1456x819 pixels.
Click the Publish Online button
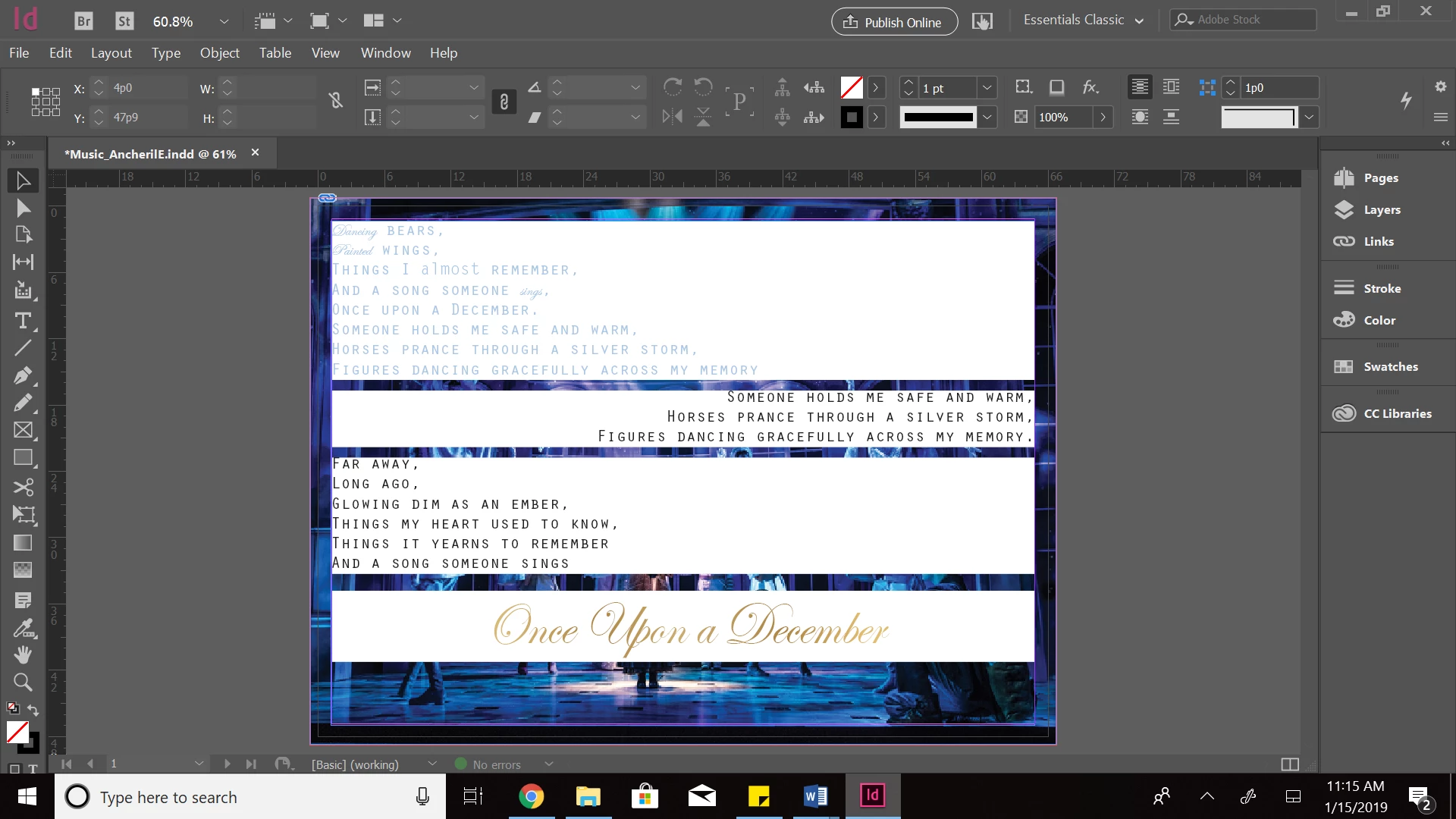tap(894, 22)
